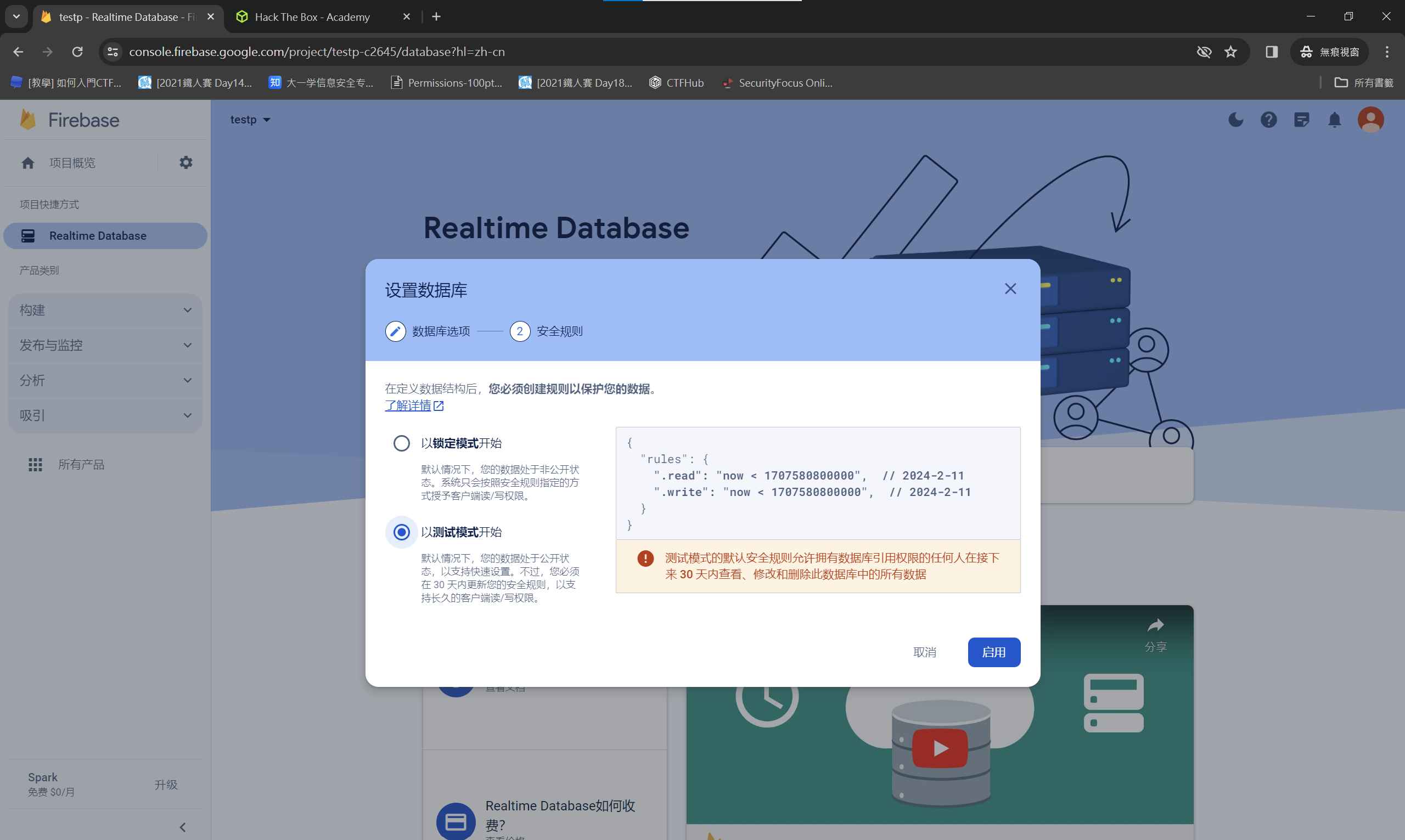Switch to Hack The Box Academy tab
The image size is (1405, 840).
click(x=312, y=17)
